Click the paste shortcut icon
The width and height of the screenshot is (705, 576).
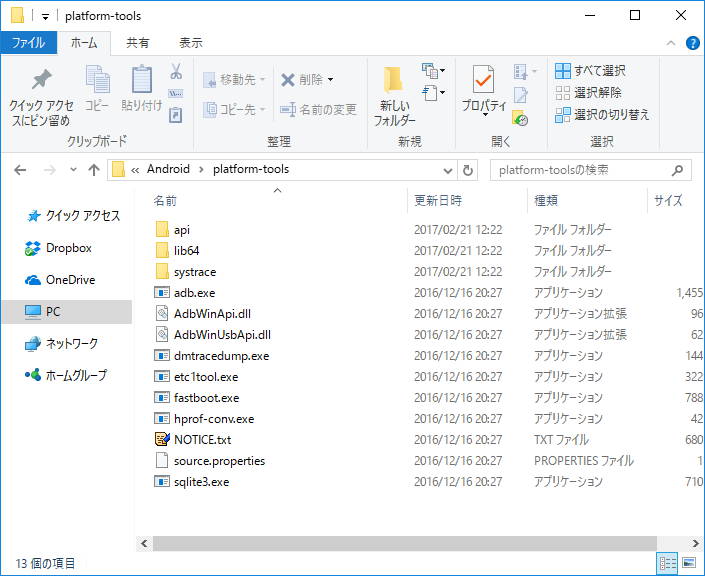click(175, 115)
